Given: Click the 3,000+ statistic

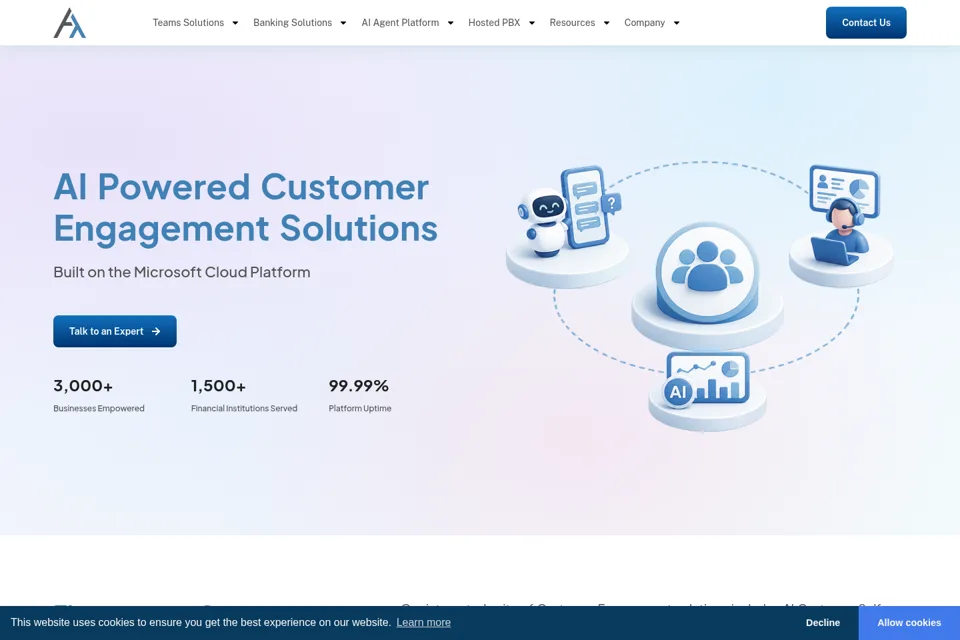Looking at the screenshot, I should pos(83,386).
